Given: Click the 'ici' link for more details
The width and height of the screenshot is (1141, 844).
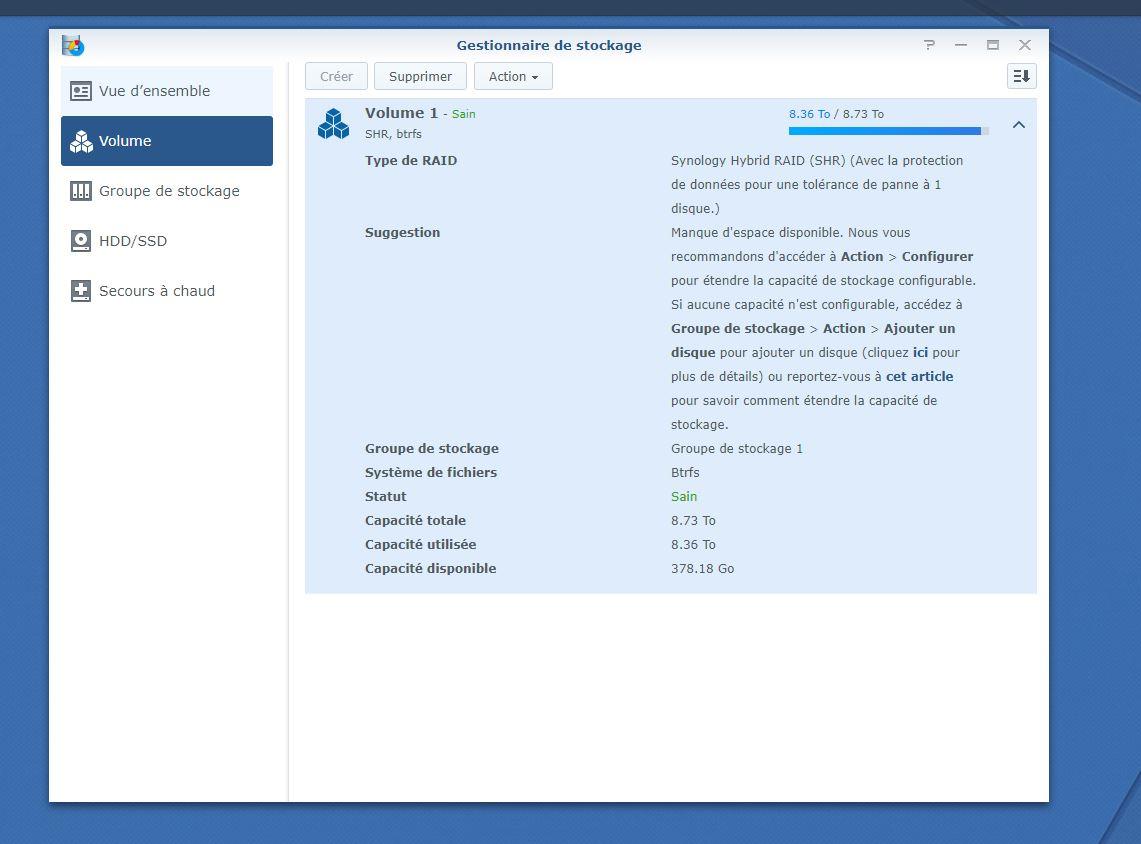Looking at the screenshot, I should 920,353.
